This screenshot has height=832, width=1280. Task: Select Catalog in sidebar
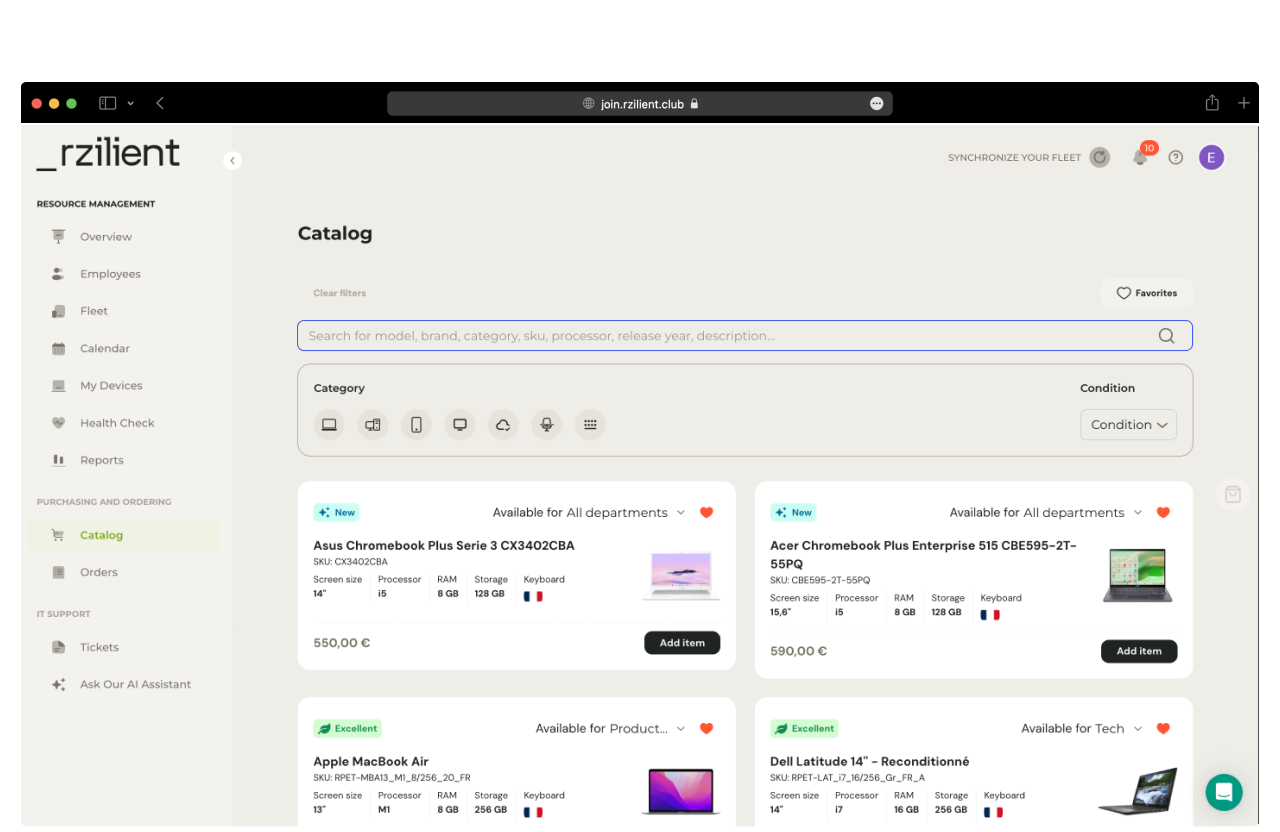click(124, 535)
